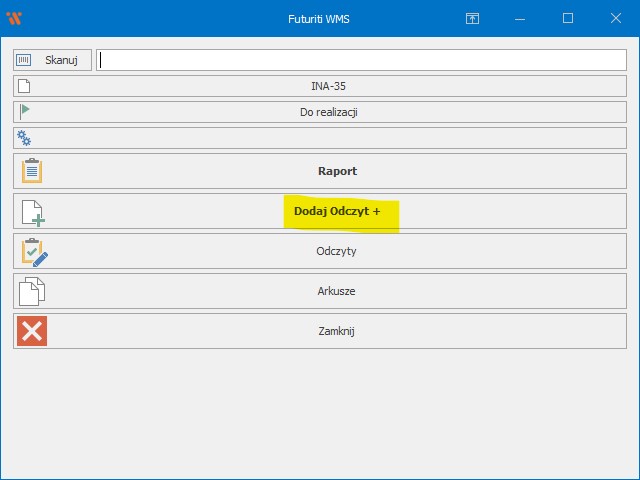Click the Futuriti logo in the title bar
The width and height of the screenshot is (640, 480).
tap(14, 18)
